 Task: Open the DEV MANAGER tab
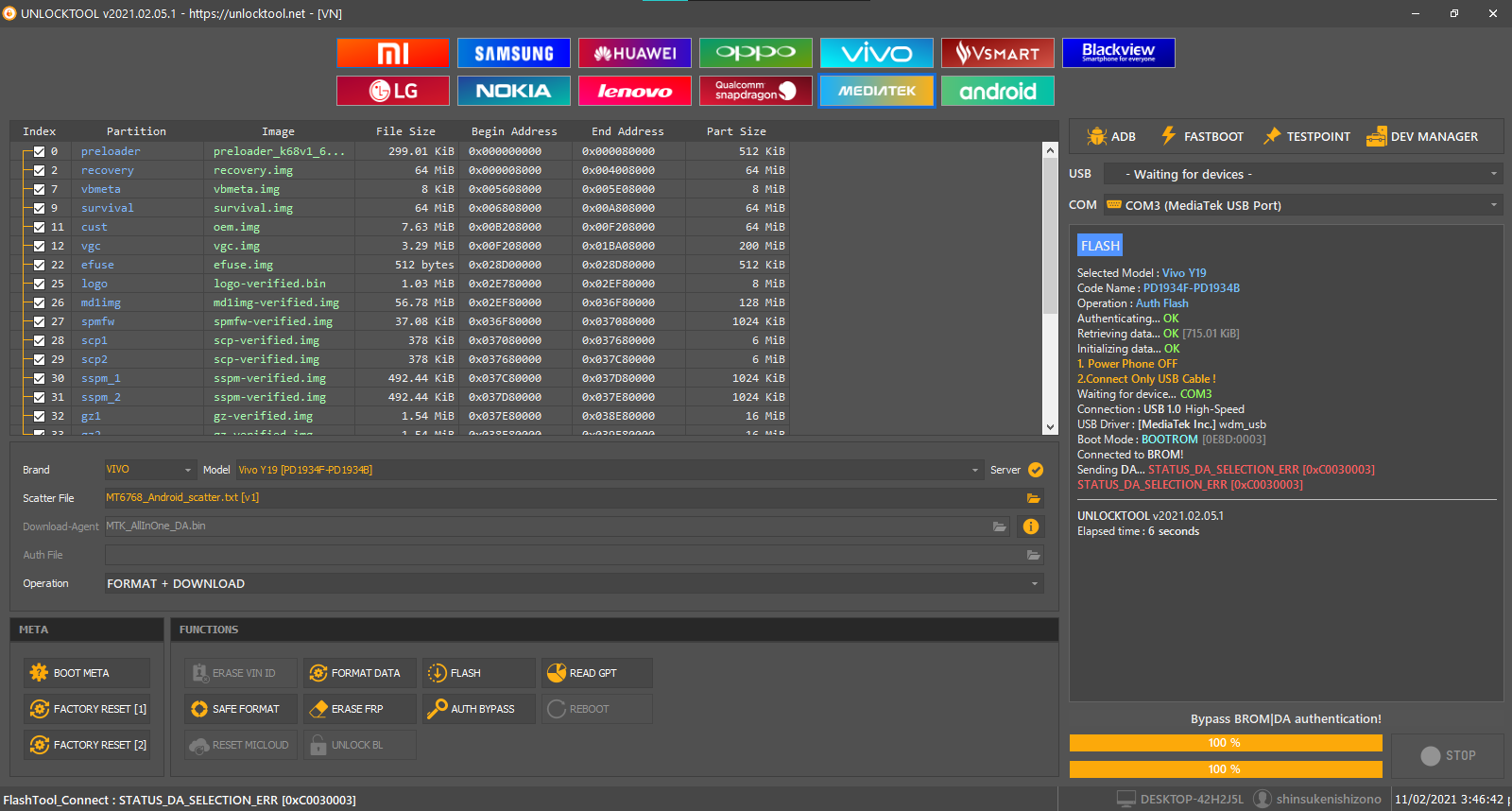(1422, 136)
